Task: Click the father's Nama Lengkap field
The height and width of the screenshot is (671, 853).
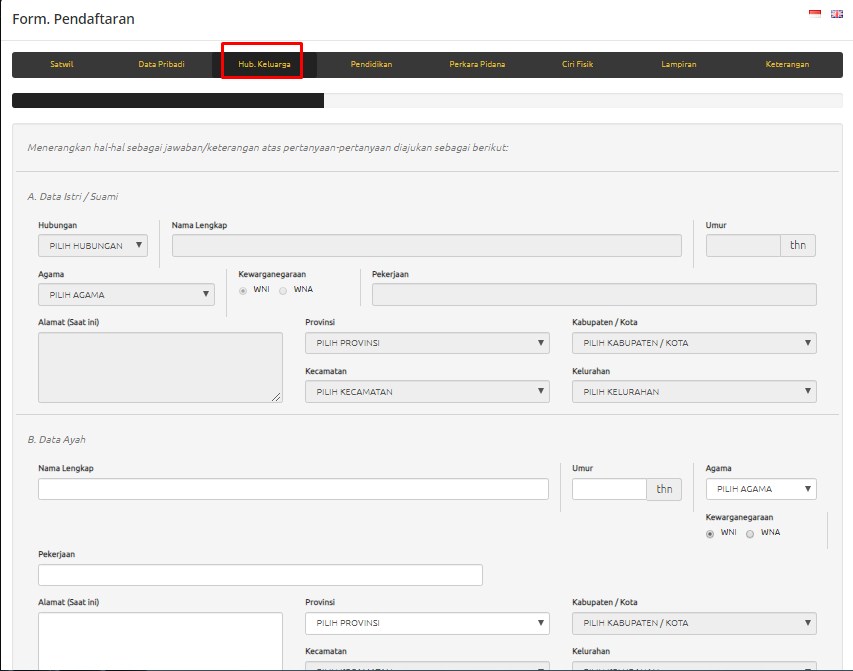Action: [x=293, y=488]
